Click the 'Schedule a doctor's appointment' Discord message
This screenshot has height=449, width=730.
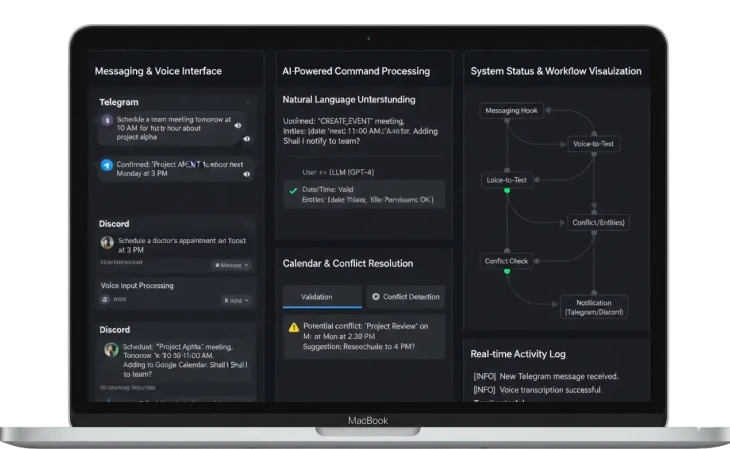point(182,245)
